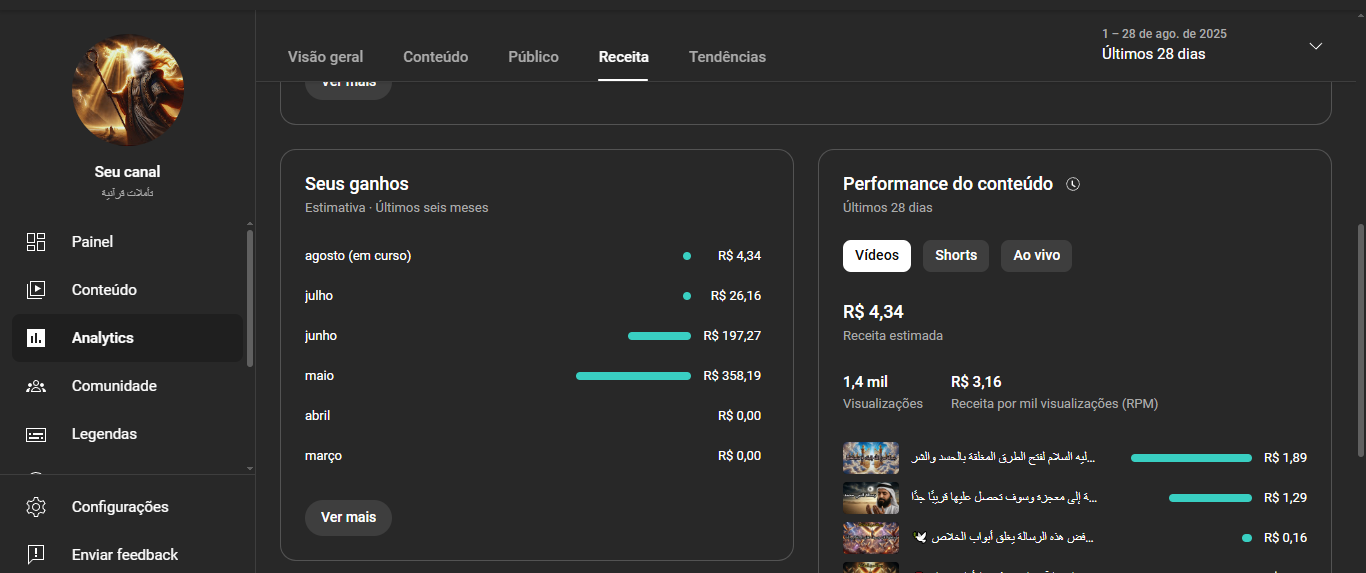The height and width of the screenshot is (573, 1366).
Task: Click the Seus ganhos heading
Action: click(357, 184)
